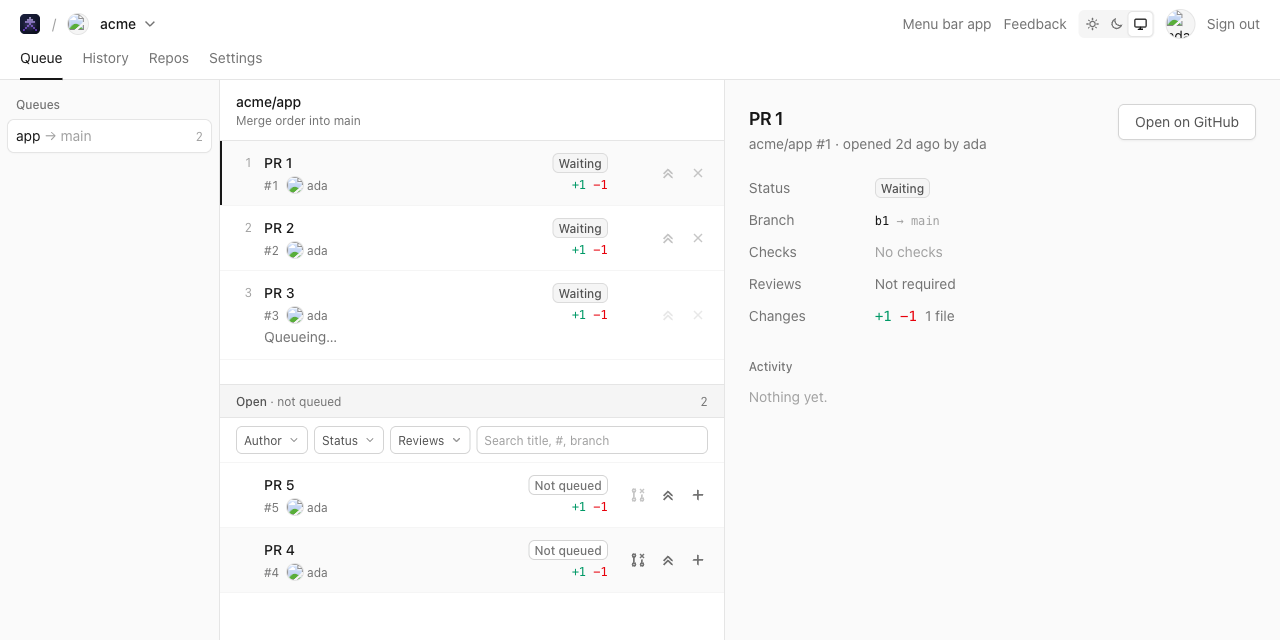Select the app → main queue

110,136
